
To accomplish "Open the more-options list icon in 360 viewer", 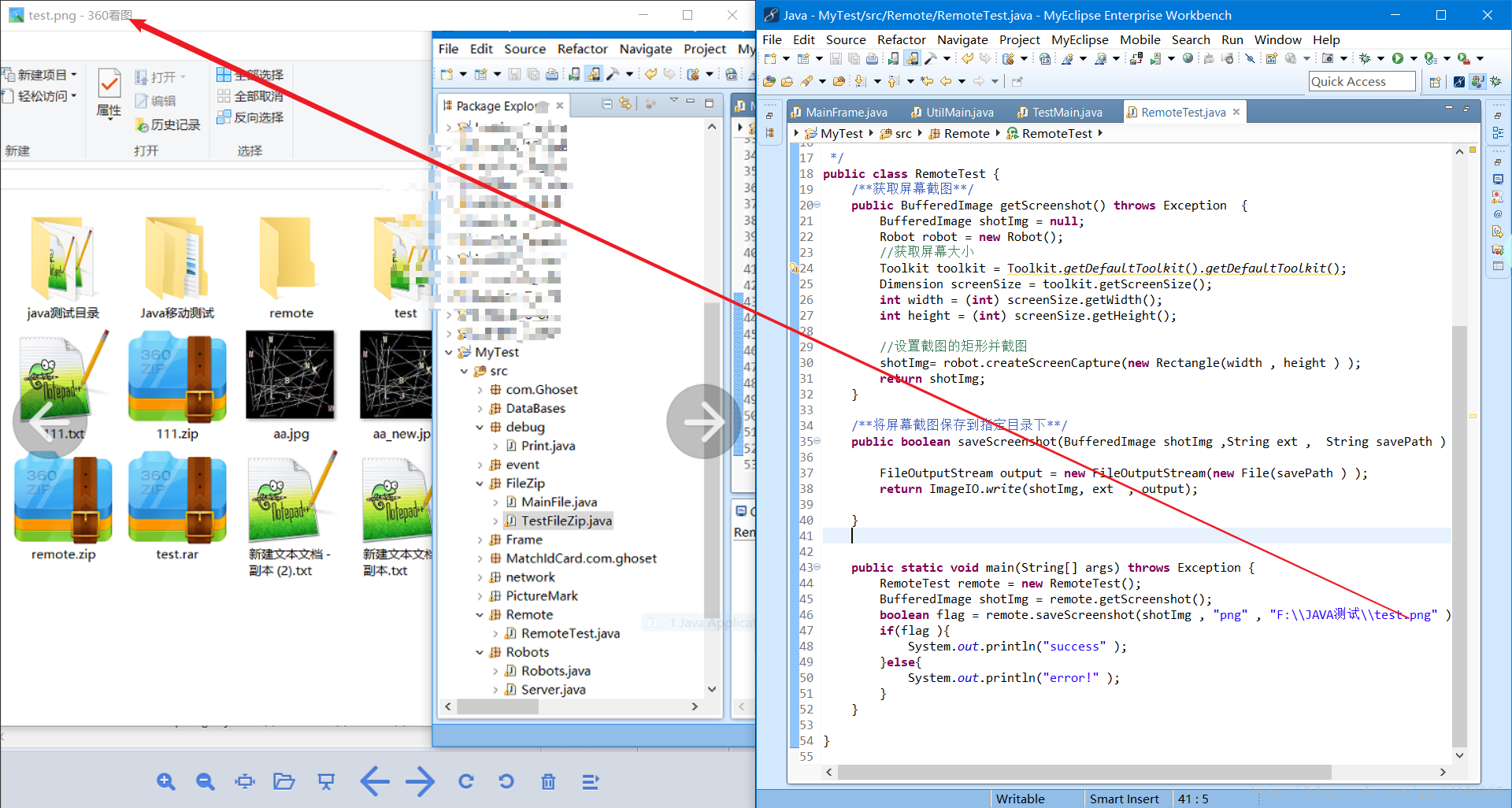I will [591, 781].
